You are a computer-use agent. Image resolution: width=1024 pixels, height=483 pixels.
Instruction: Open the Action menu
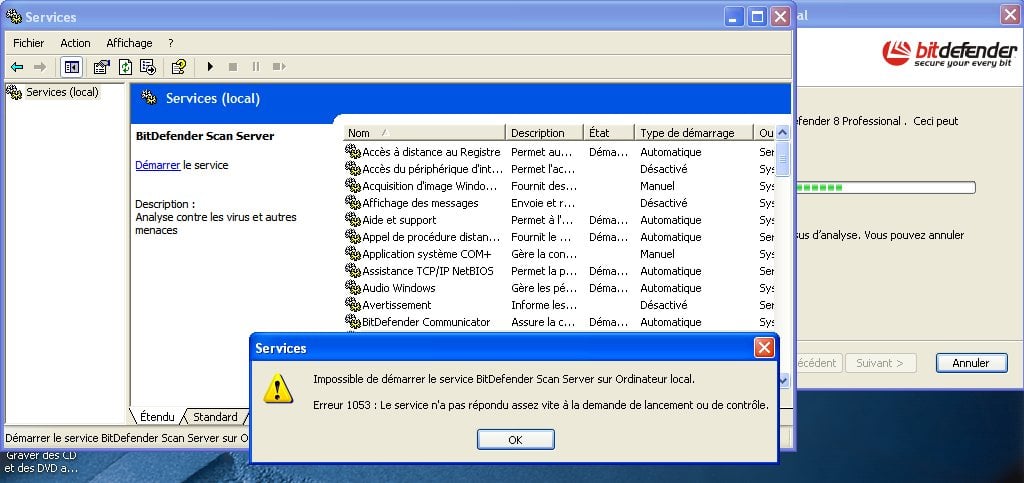75,43
